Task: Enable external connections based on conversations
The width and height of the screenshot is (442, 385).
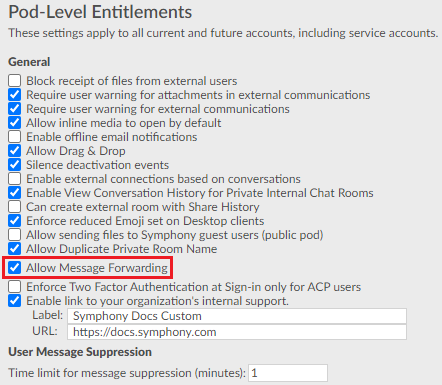Action: pos(15,179)
